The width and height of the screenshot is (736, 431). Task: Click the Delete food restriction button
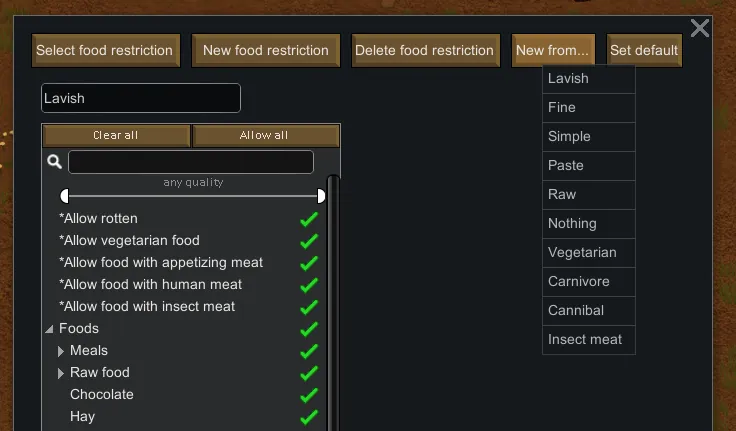[424, 50]
